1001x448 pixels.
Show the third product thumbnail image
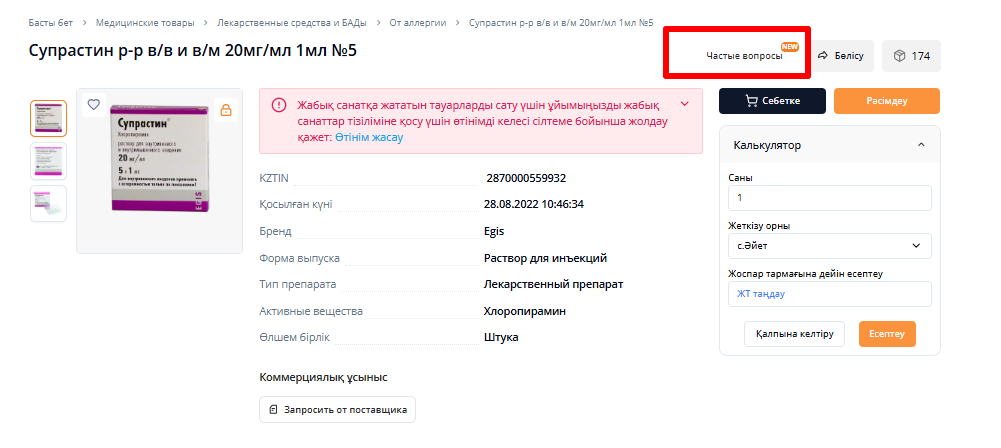click(48, 203)
